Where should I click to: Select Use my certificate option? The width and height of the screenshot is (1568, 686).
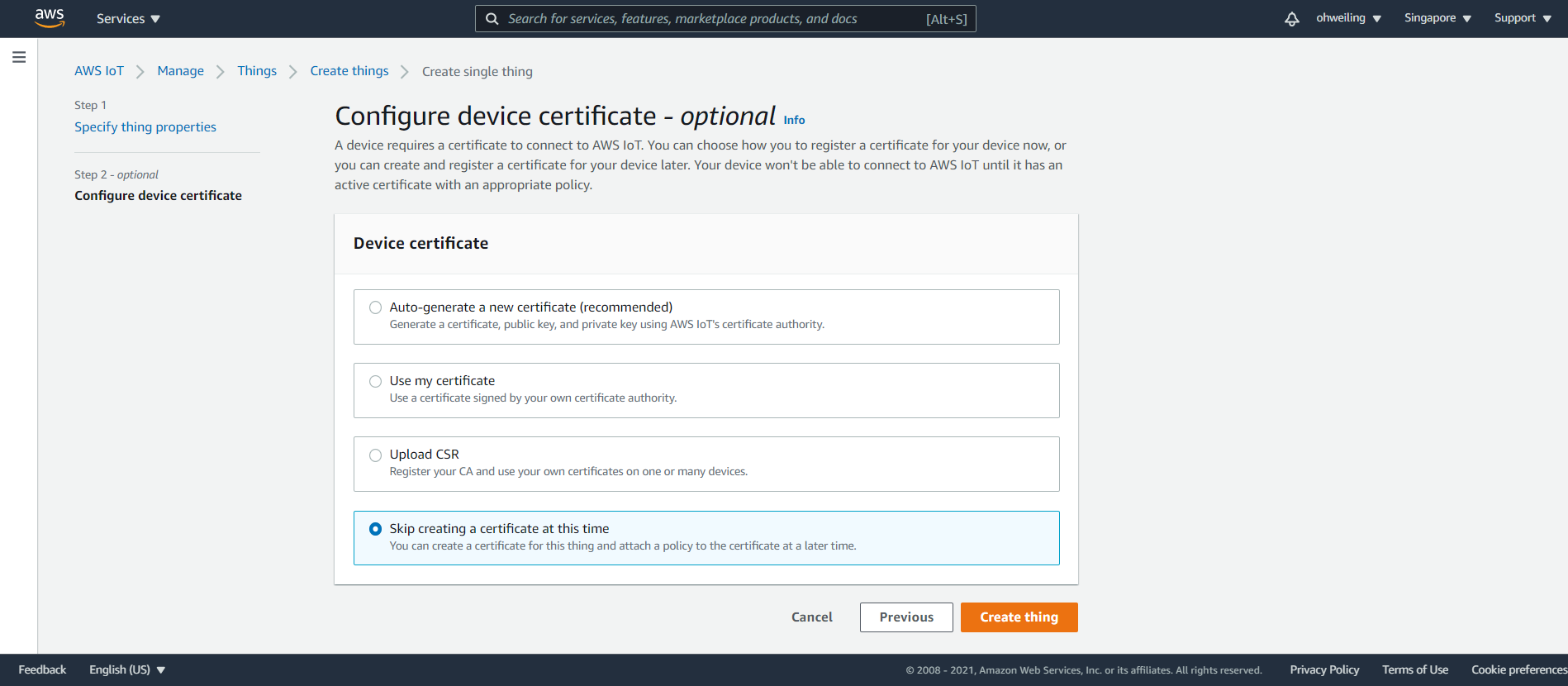706,390
